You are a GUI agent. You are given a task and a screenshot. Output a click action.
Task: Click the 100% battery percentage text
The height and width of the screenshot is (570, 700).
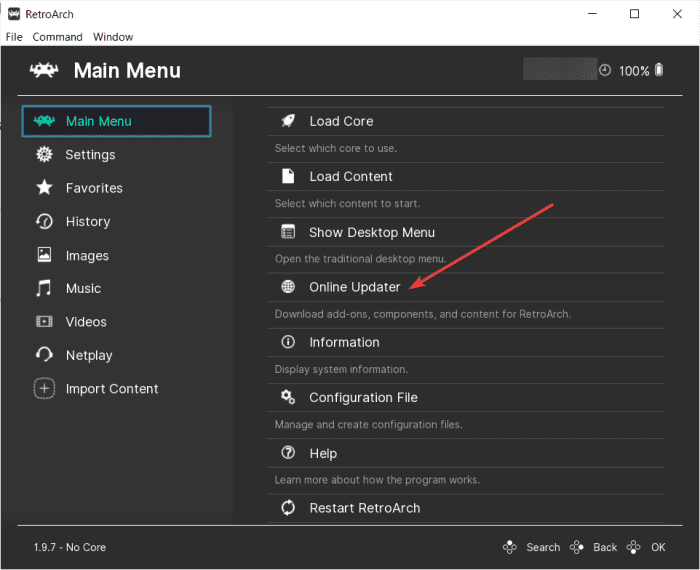click(634, 71)
